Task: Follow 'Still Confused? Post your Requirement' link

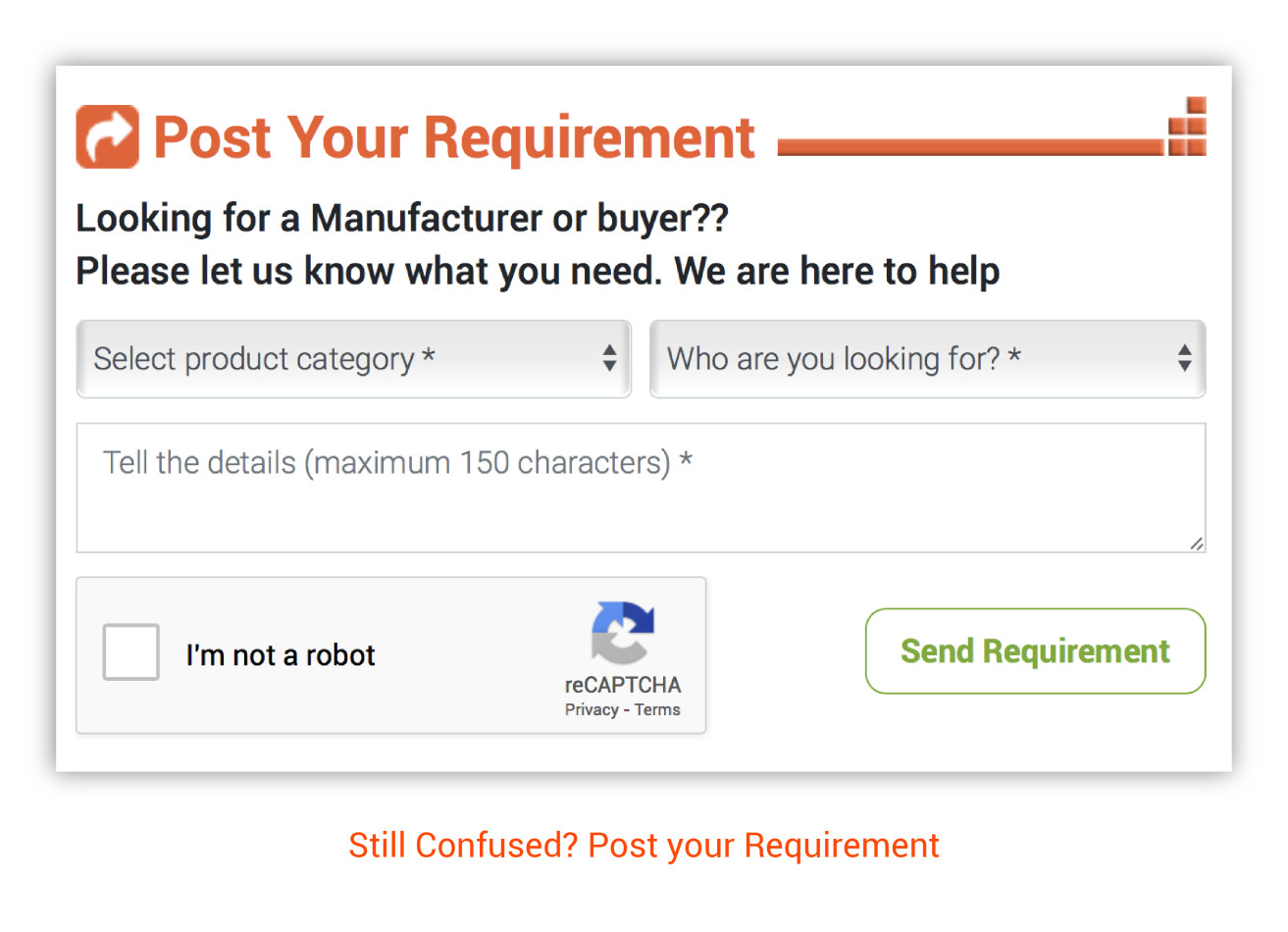Action: tap(644, 846)
